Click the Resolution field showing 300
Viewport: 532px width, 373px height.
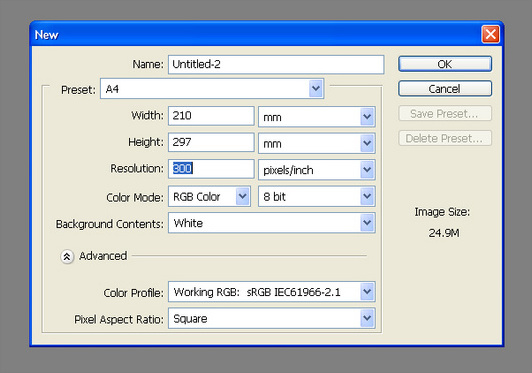(x=211, y=169)
